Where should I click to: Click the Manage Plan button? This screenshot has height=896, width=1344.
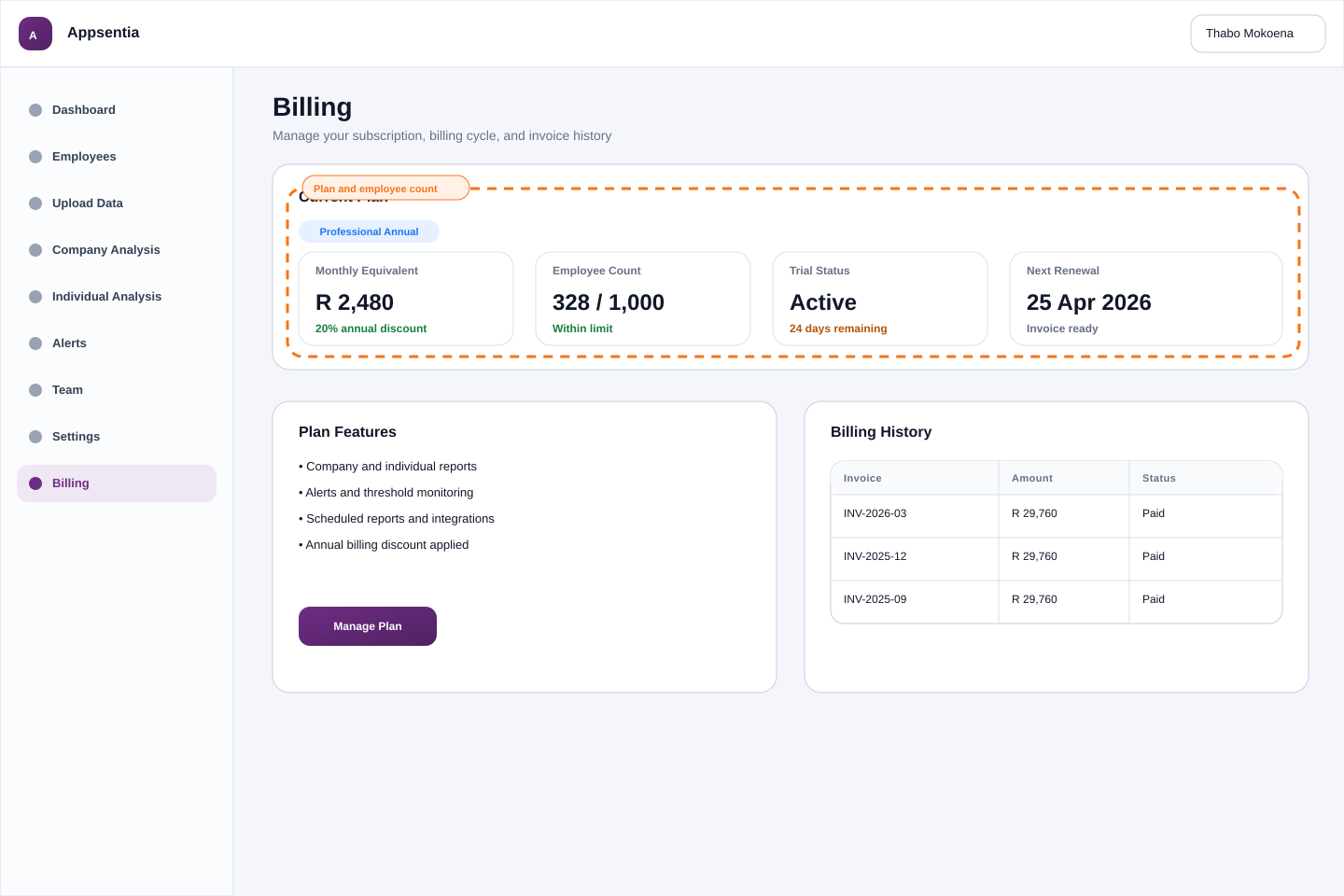368,626
